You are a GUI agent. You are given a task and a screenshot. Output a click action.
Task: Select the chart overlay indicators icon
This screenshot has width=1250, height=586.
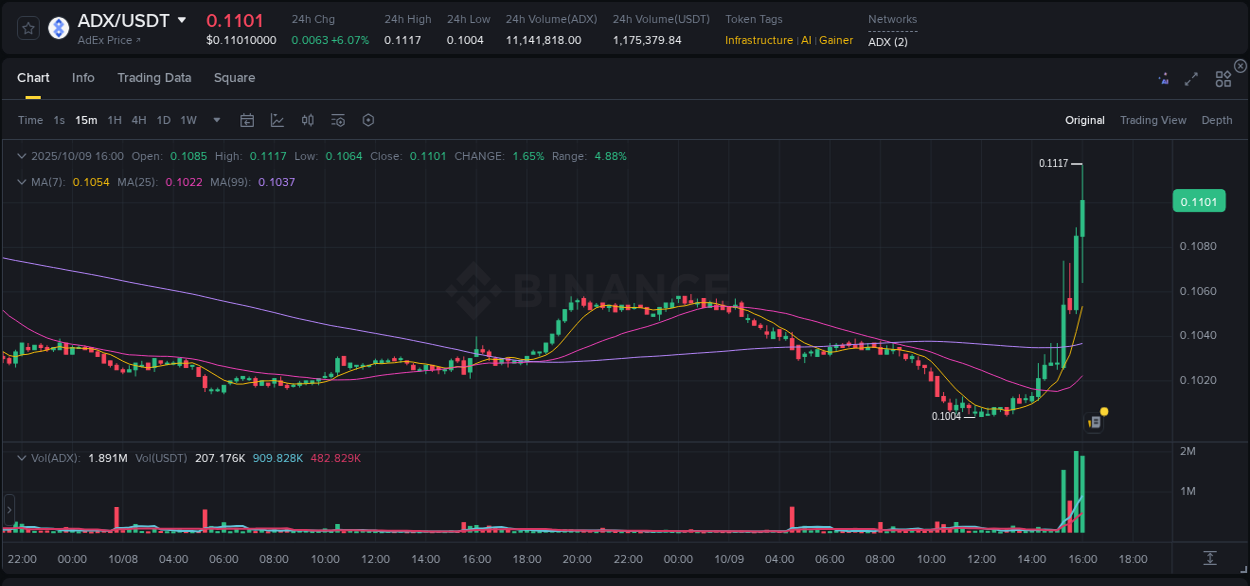click(277, 119)
